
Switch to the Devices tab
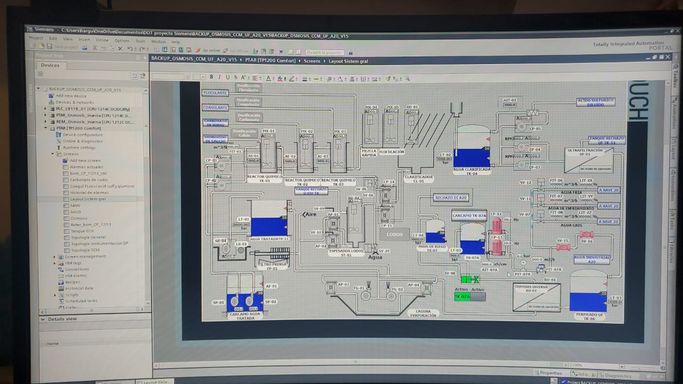coord(50,65)
